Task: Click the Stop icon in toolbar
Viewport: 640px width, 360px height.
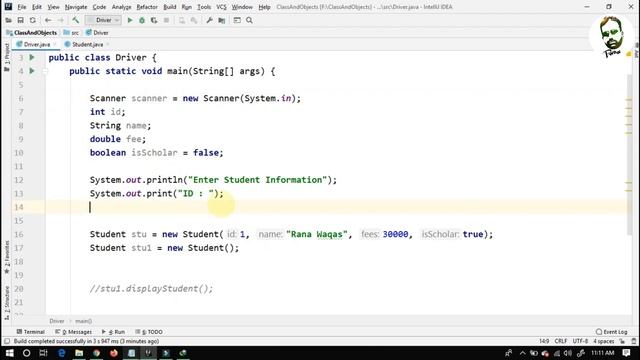Action: click(166, 20)
